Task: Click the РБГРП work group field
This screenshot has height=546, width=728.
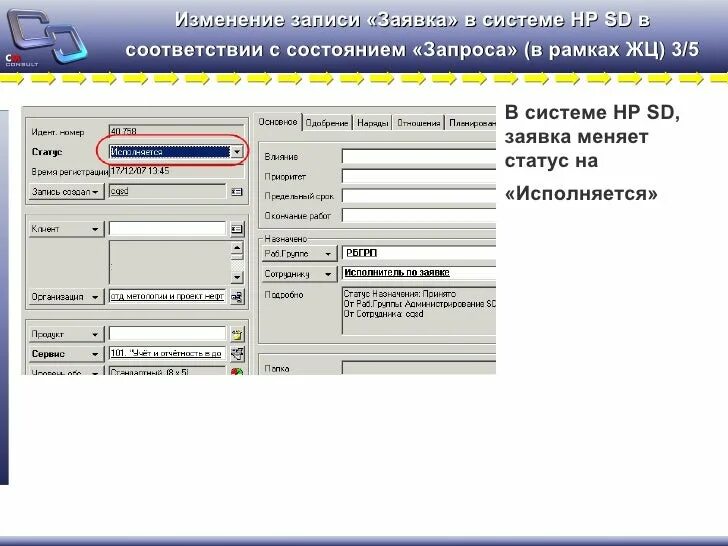Action: (x=419, y=253)
